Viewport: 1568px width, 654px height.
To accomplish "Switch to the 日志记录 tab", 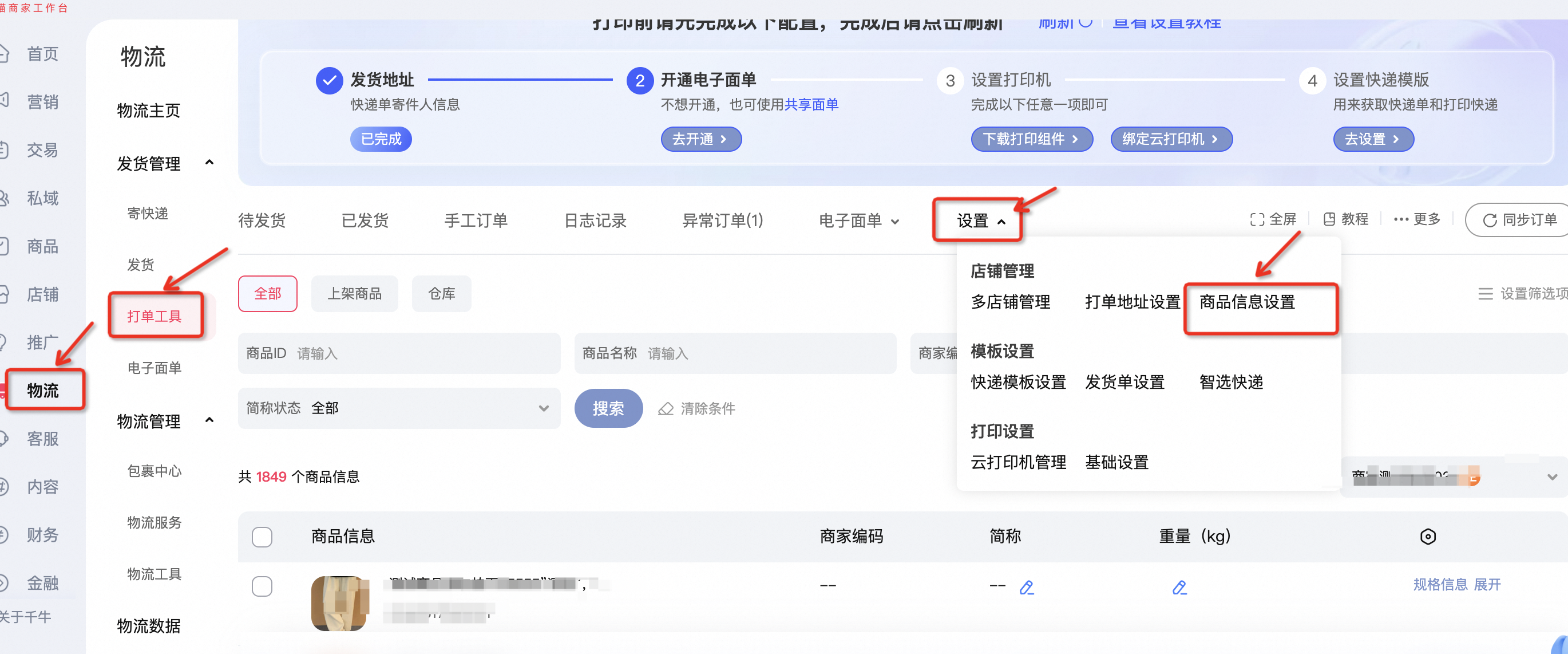I will coord(595,220).
